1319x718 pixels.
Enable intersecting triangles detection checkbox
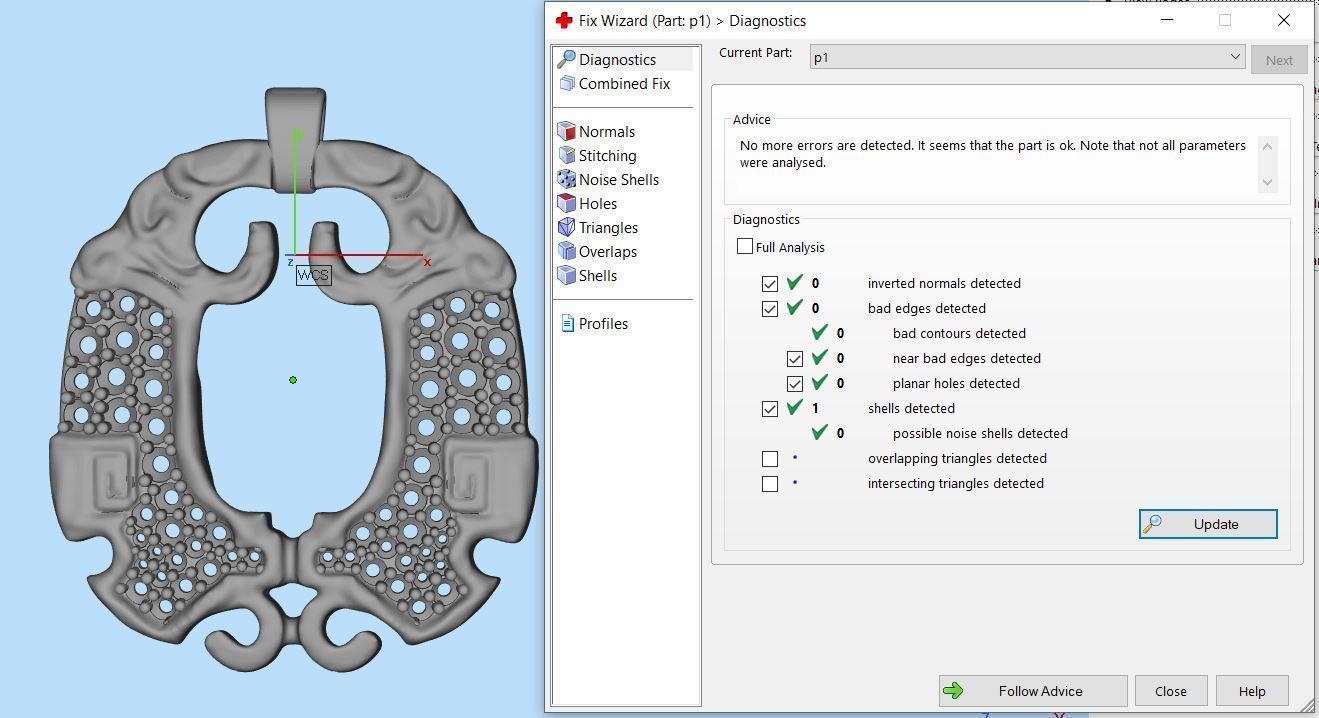click(x=770, y=484)
